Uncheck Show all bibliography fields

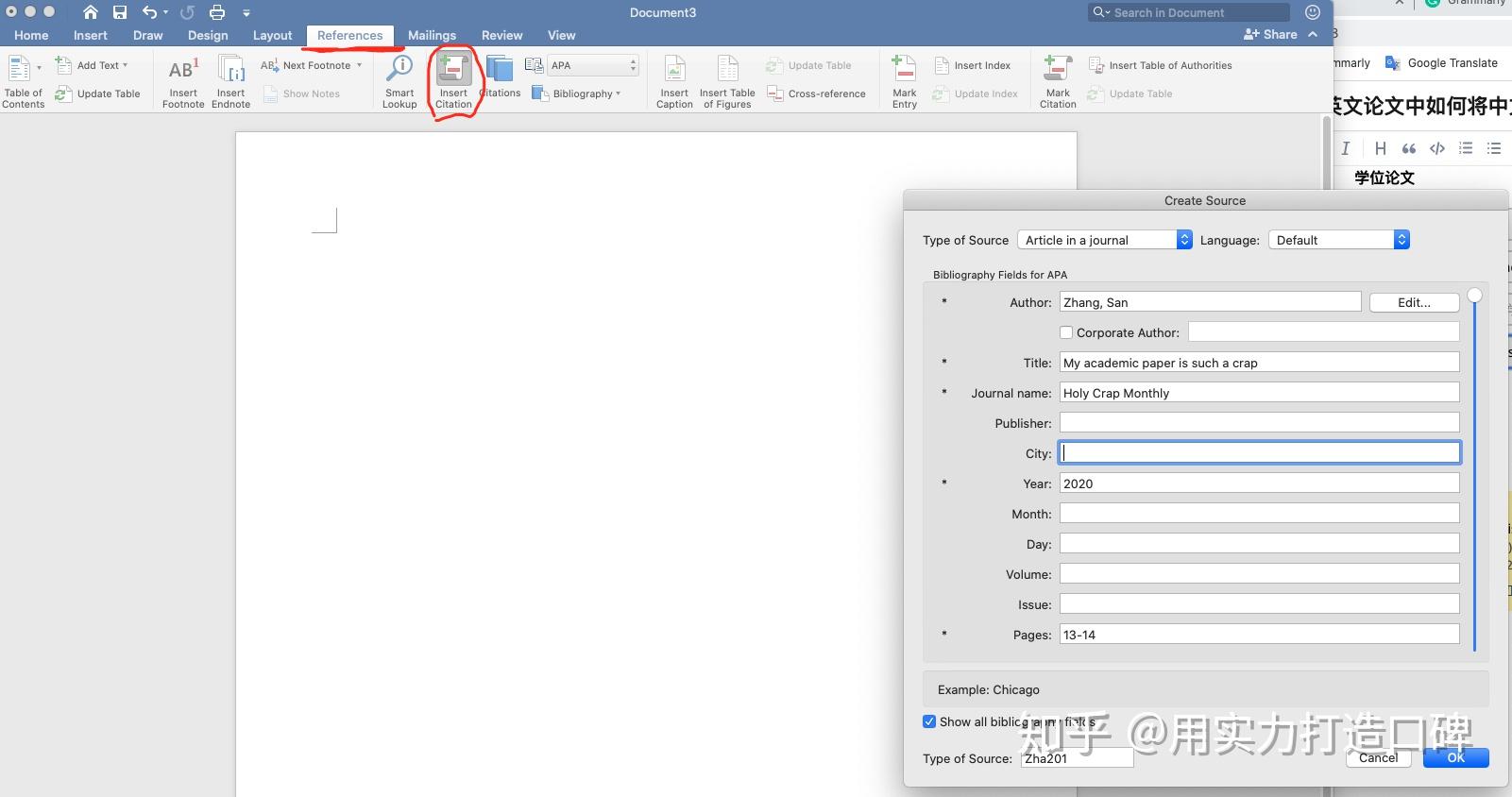[x=929, y=721]
